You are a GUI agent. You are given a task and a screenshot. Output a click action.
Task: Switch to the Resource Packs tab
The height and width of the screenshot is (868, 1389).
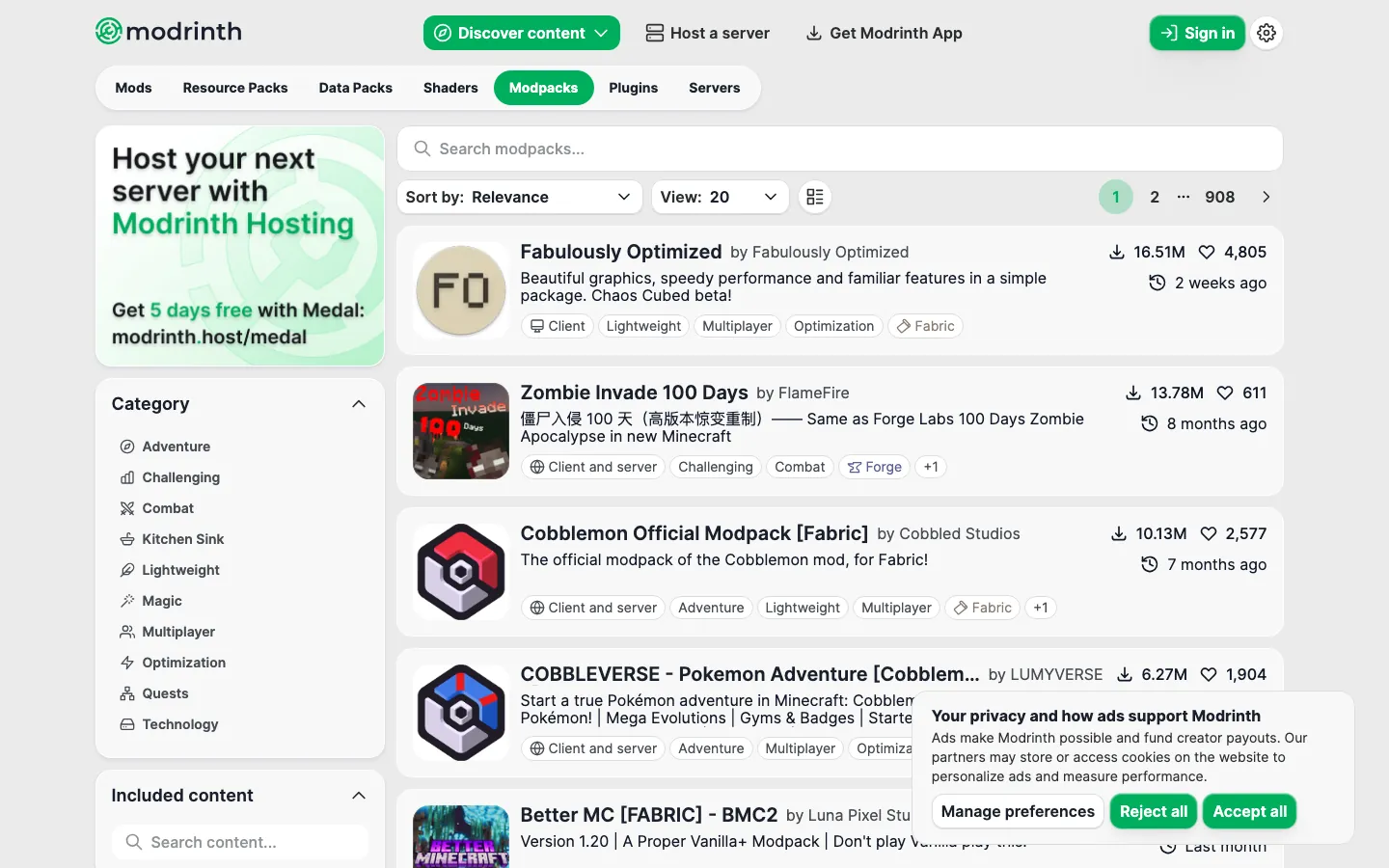[235, 88]
